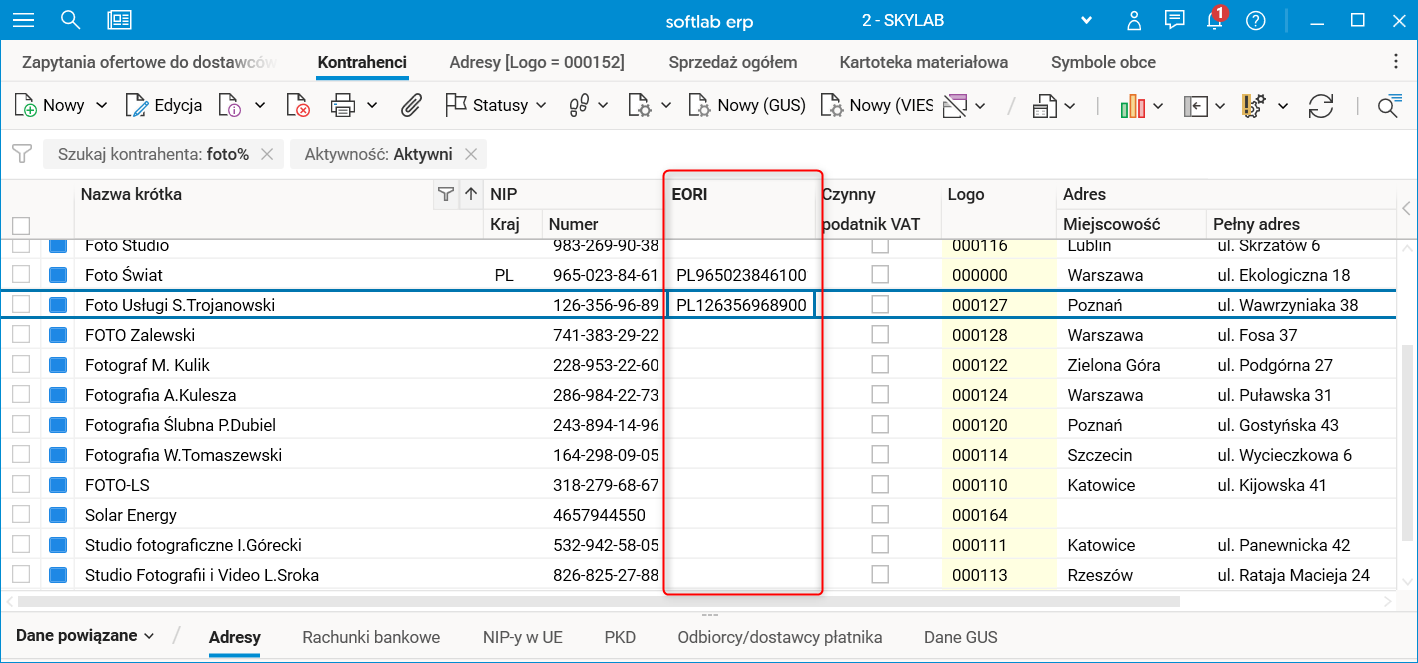Click the sort arrow in Nazwa krótka header

click(x=470, y=194)
